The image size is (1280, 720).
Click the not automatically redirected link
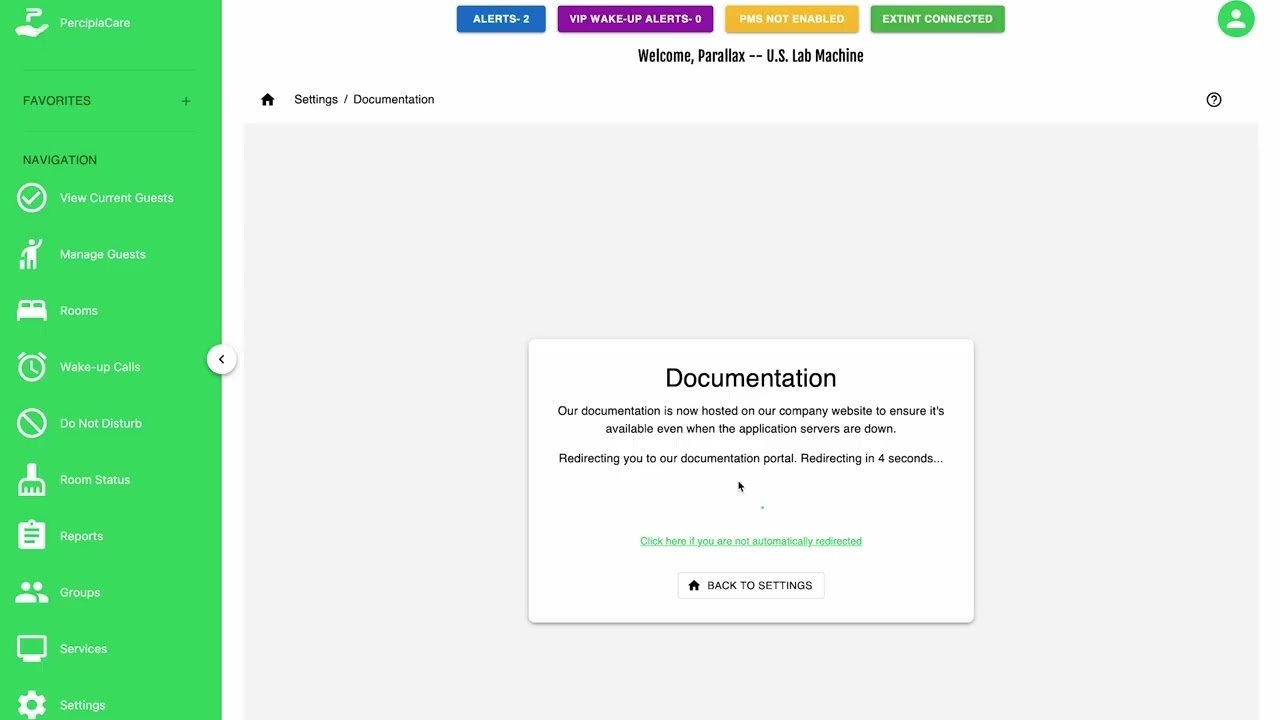(751, 541)
